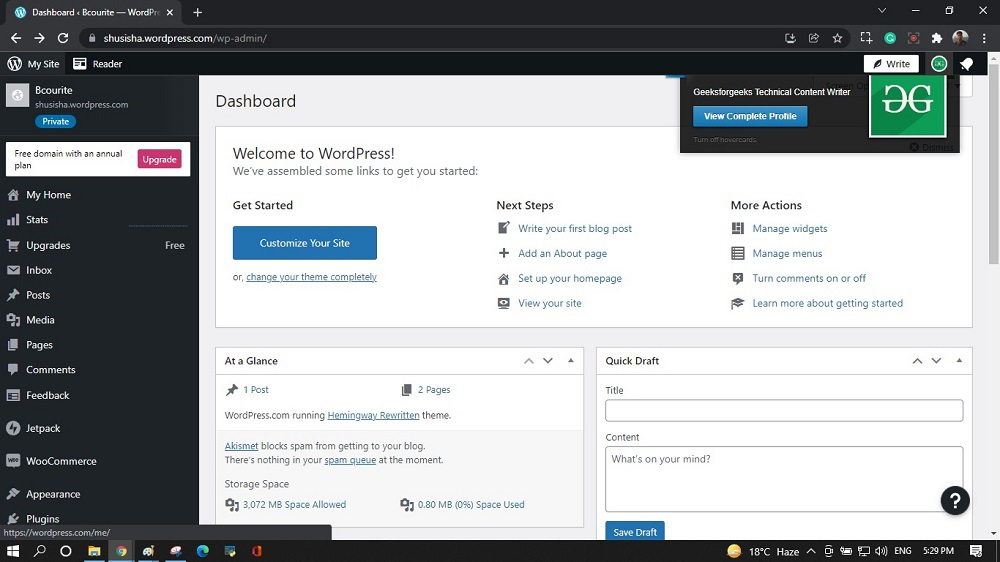This screenshot has height=562, width=1000.
Task: Click the Write button in top bar
Action: (x=891, y=64)
